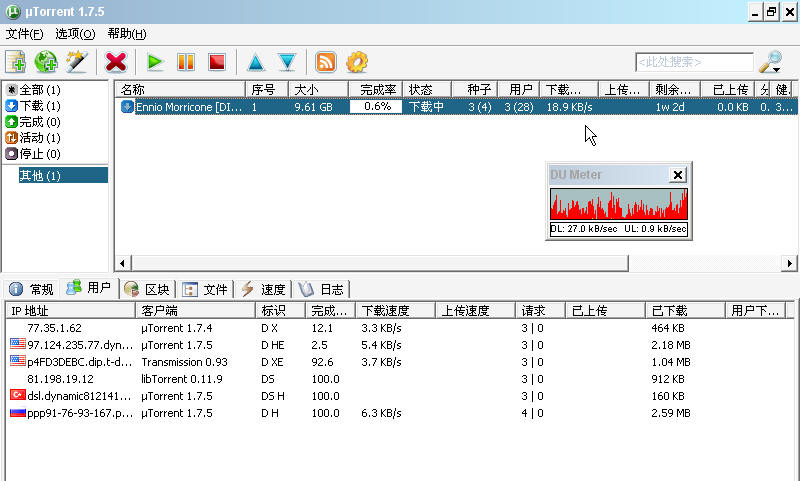
Task: Open the 文件(F) menu
Action: point(24,34)
